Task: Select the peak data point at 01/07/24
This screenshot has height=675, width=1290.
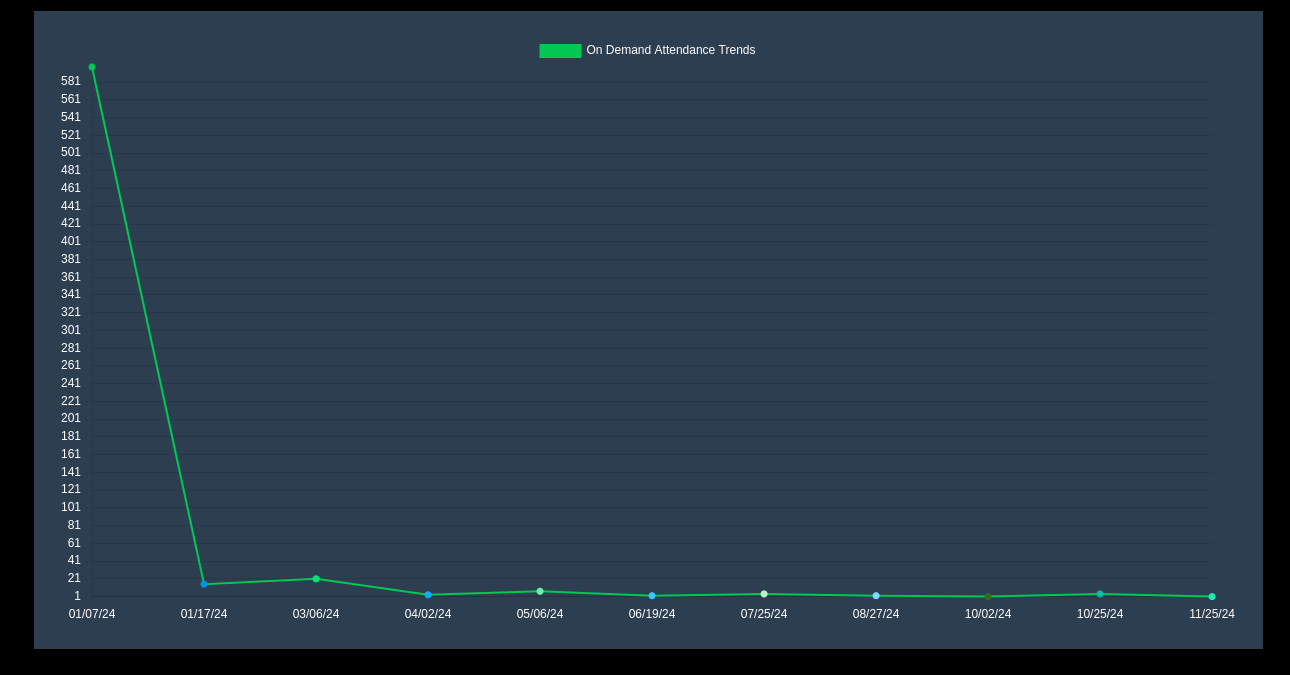Action: click(91, 67)
